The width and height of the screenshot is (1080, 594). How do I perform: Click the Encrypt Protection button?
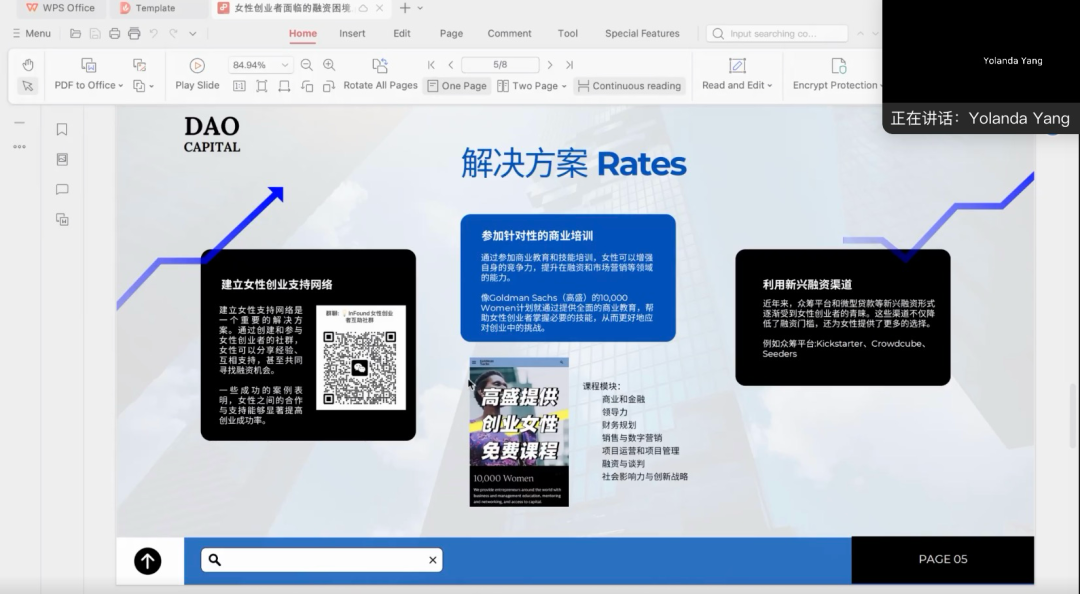click(838, 74)
